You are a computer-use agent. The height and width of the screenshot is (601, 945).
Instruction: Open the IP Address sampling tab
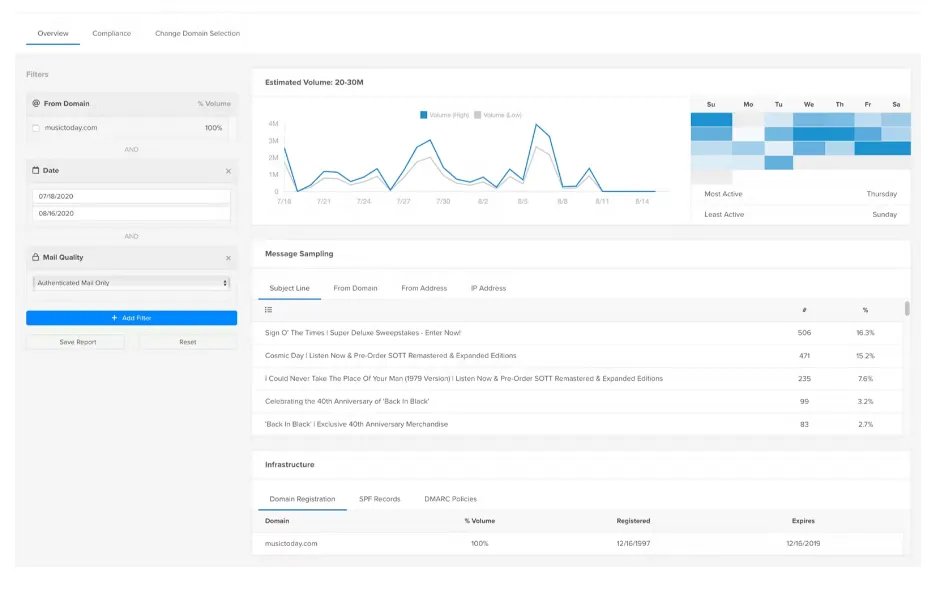coord(488,288)
